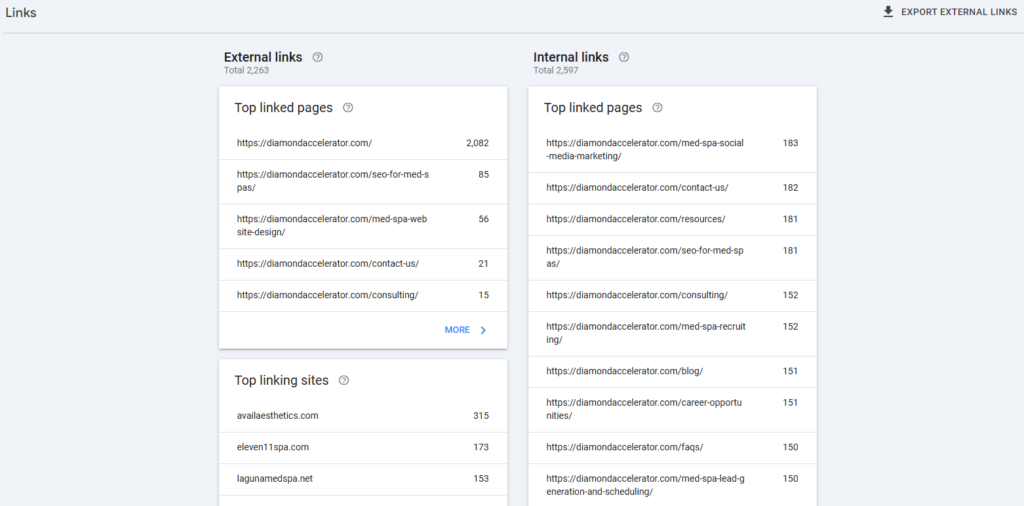Click Internal links Total 2,597 text
The height and width of the screenshot is (506, 1024).
tap(556, 71)
